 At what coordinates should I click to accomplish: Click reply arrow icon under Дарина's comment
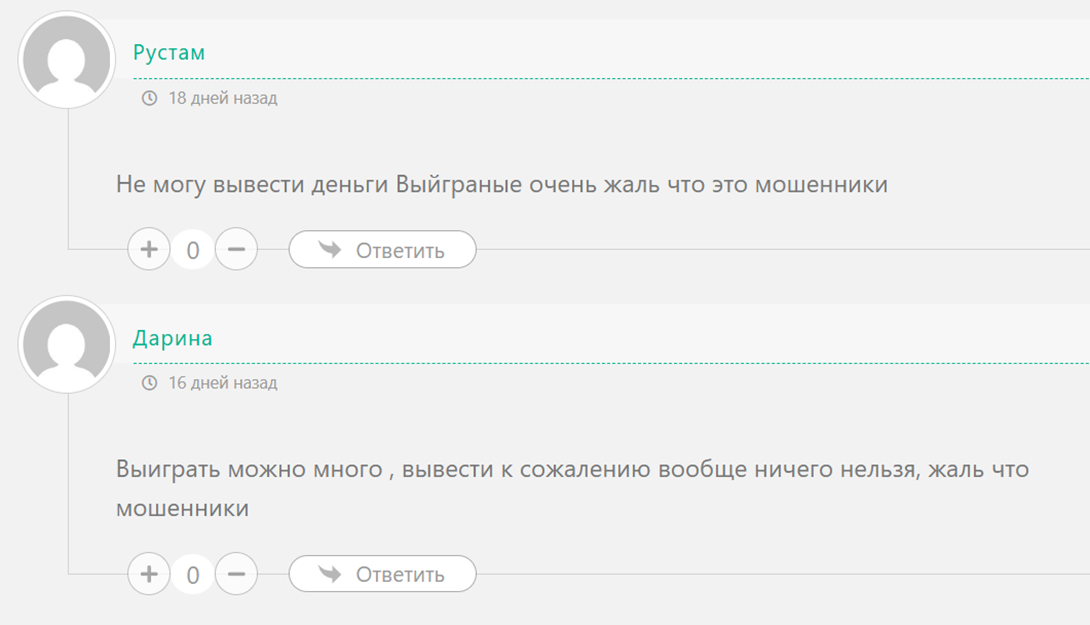[x=330, y=574]
